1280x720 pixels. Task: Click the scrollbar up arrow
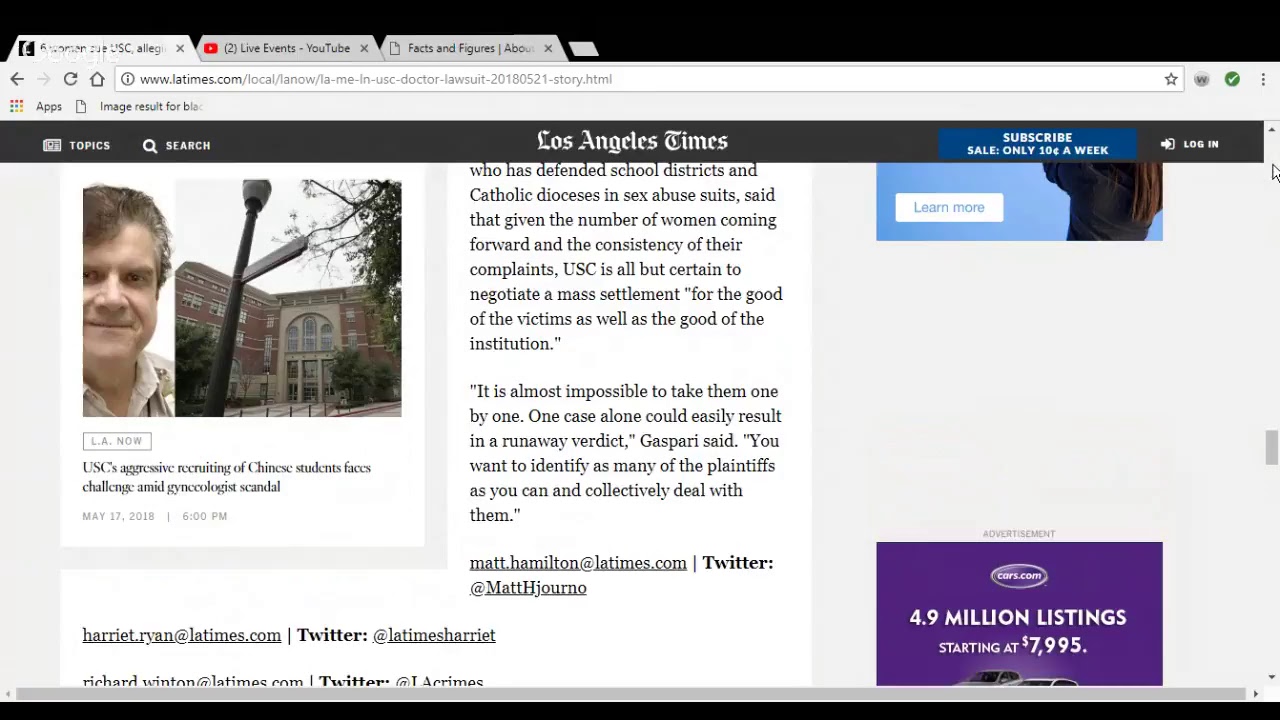click(1271, 130)
